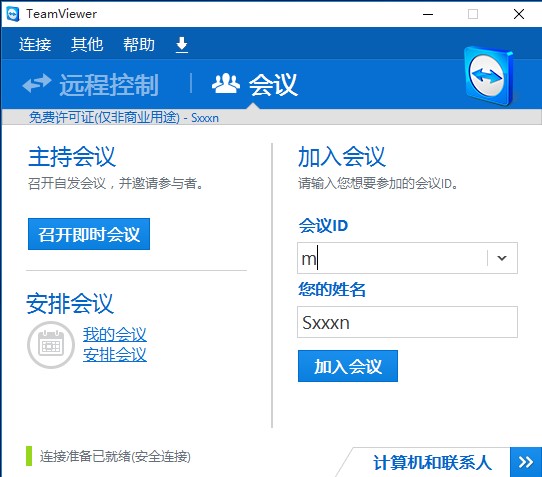Open the 计算机和联系人 panel tab
The height and width of the screenshot is (477, 542).
pyautogui.click(x=432, y=462)
